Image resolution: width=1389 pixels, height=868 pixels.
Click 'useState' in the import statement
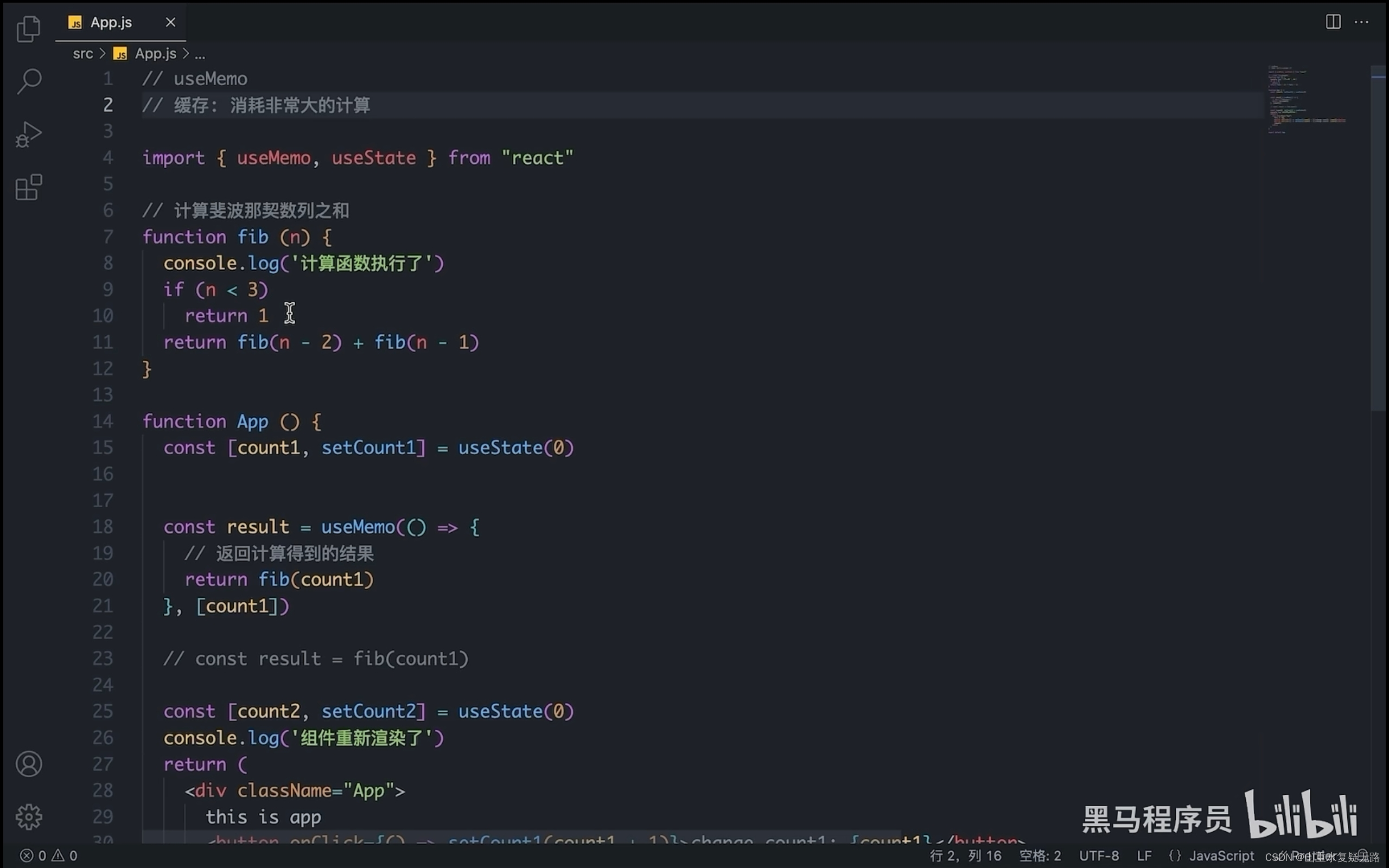click(374, 158)
